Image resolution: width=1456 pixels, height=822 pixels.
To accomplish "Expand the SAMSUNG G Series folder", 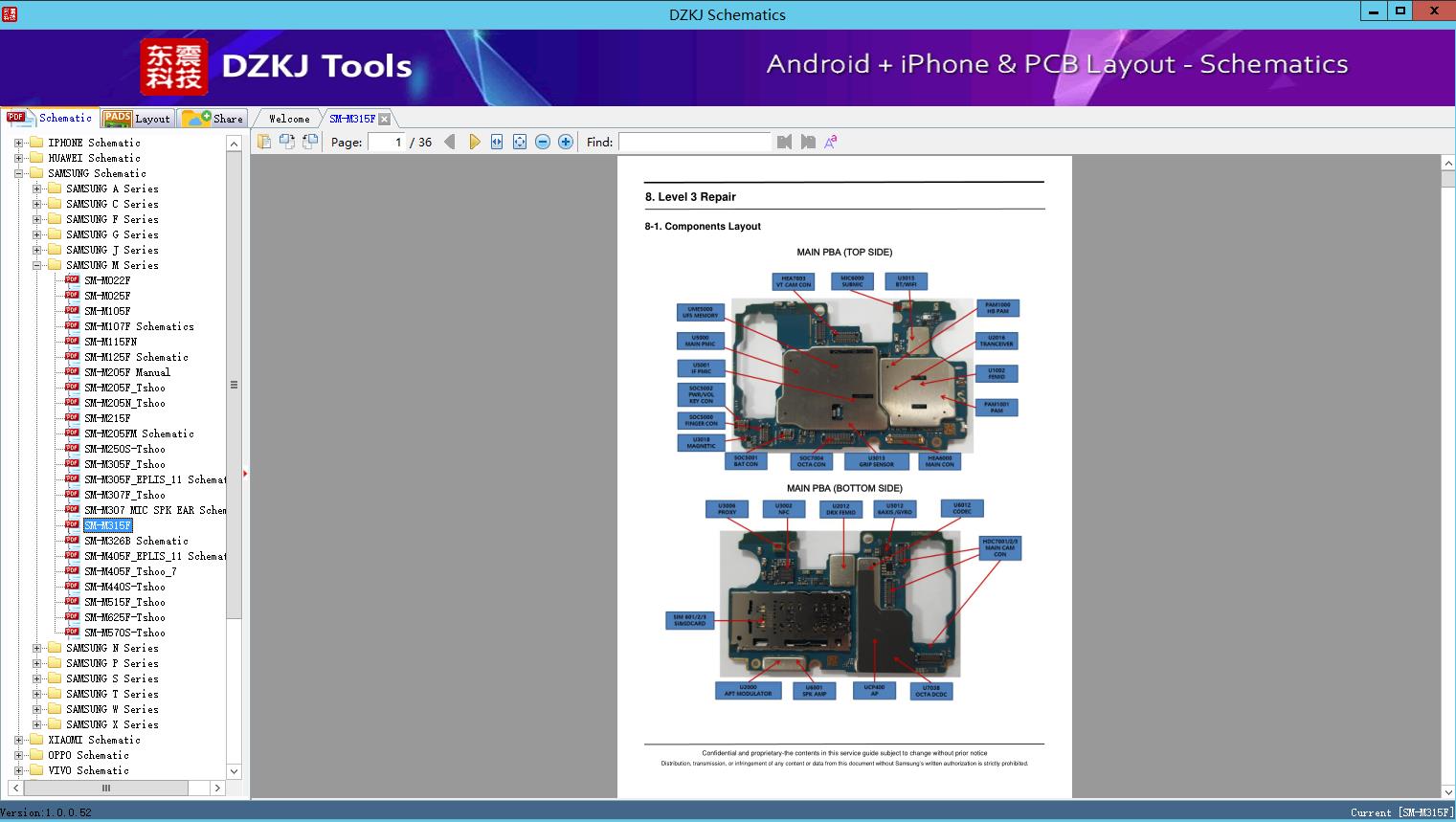I will (x=36, y=234).
